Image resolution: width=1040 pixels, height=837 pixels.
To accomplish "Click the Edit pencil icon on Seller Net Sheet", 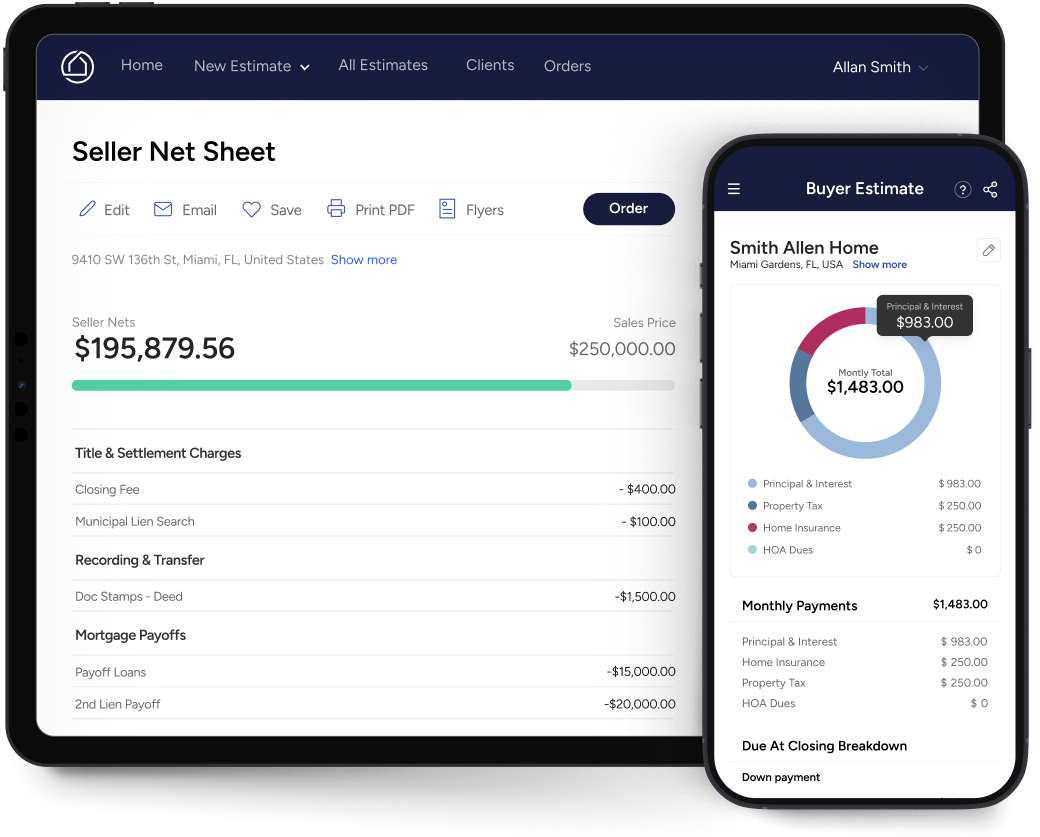I will tap(88, 209).
